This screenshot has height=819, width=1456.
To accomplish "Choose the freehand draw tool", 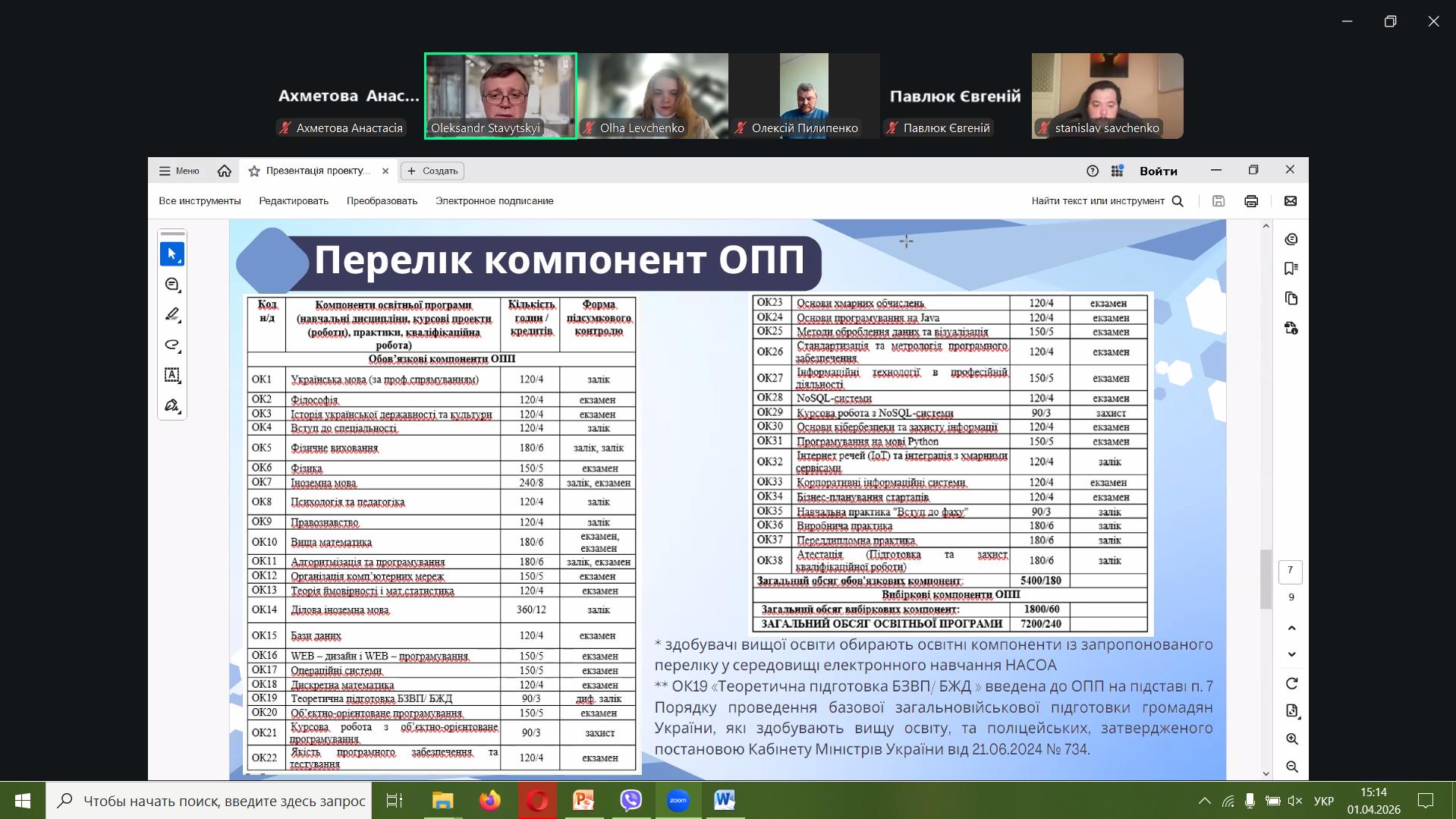I will (x=172, y=345).
